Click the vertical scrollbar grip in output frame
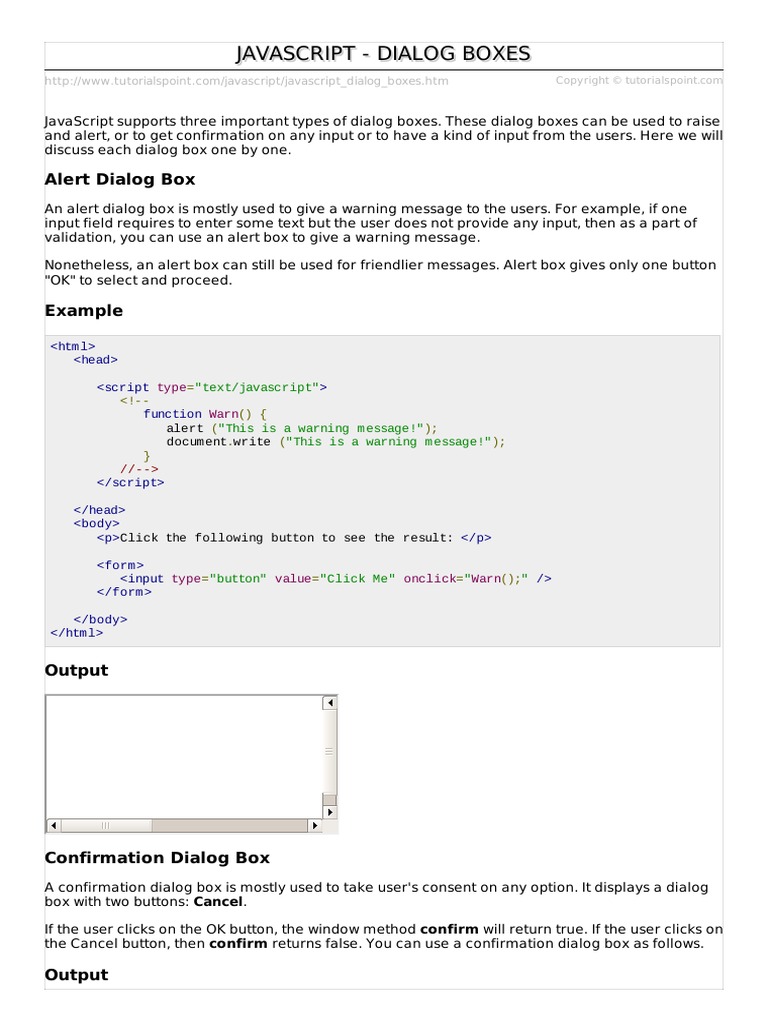This screenshot has height=1024, width=768. click(x=330, y=752)
